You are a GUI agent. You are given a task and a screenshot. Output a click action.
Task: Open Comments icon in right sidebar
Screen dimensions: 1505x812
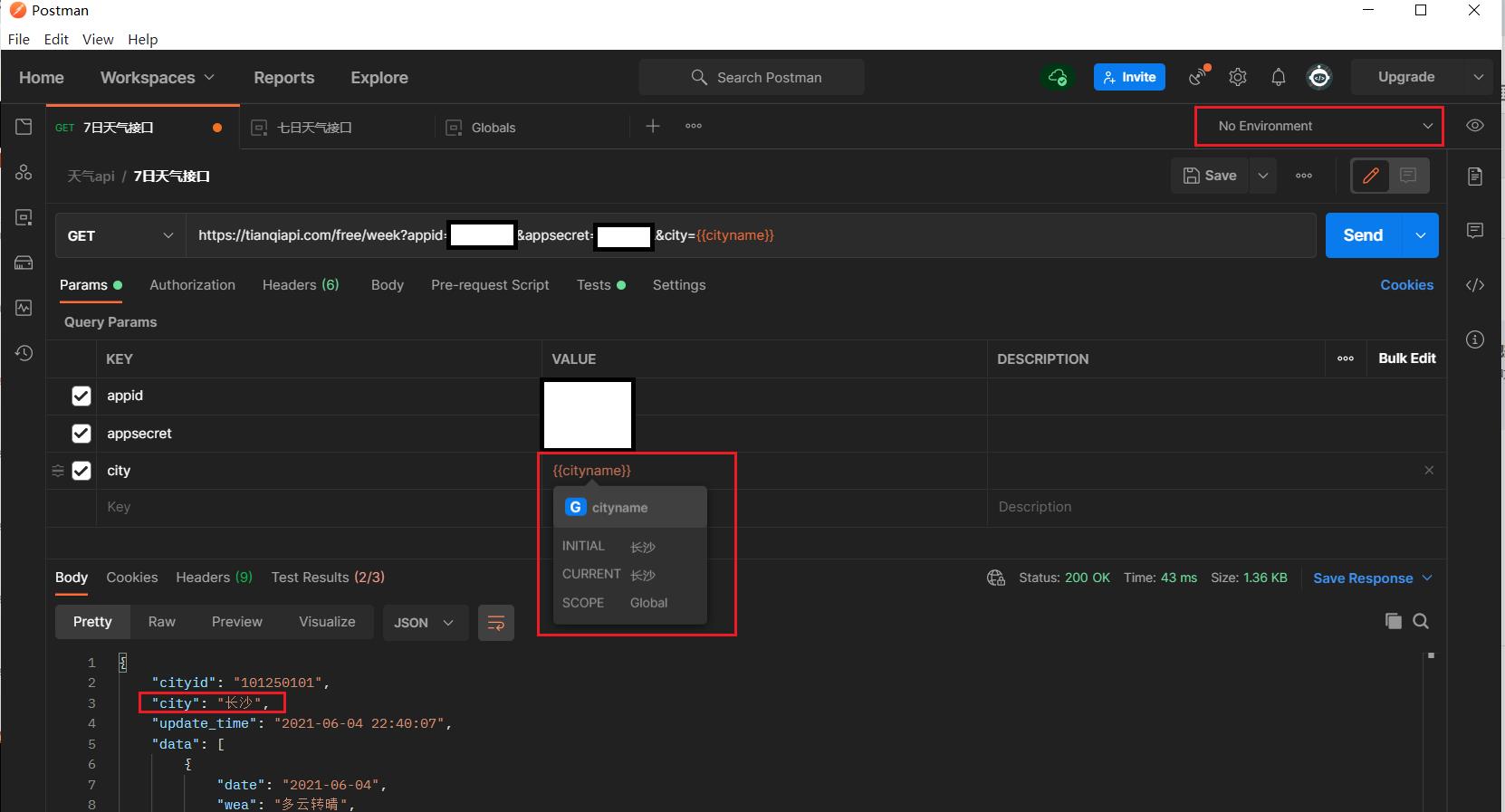pos(1475,231)
